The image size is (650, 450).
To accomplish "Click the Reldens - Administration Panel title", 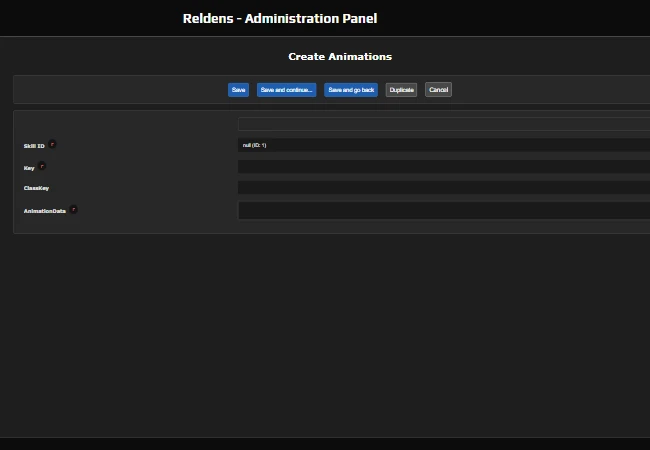I will coord(280,19).
